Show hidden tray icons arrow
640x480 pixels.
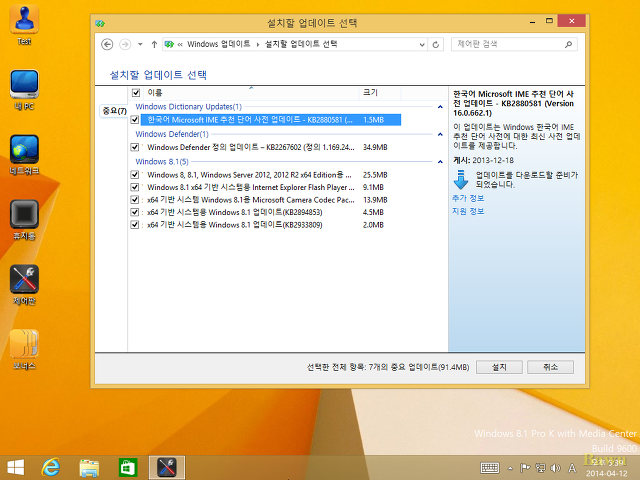pyautogui.click(x=510, y=468)
